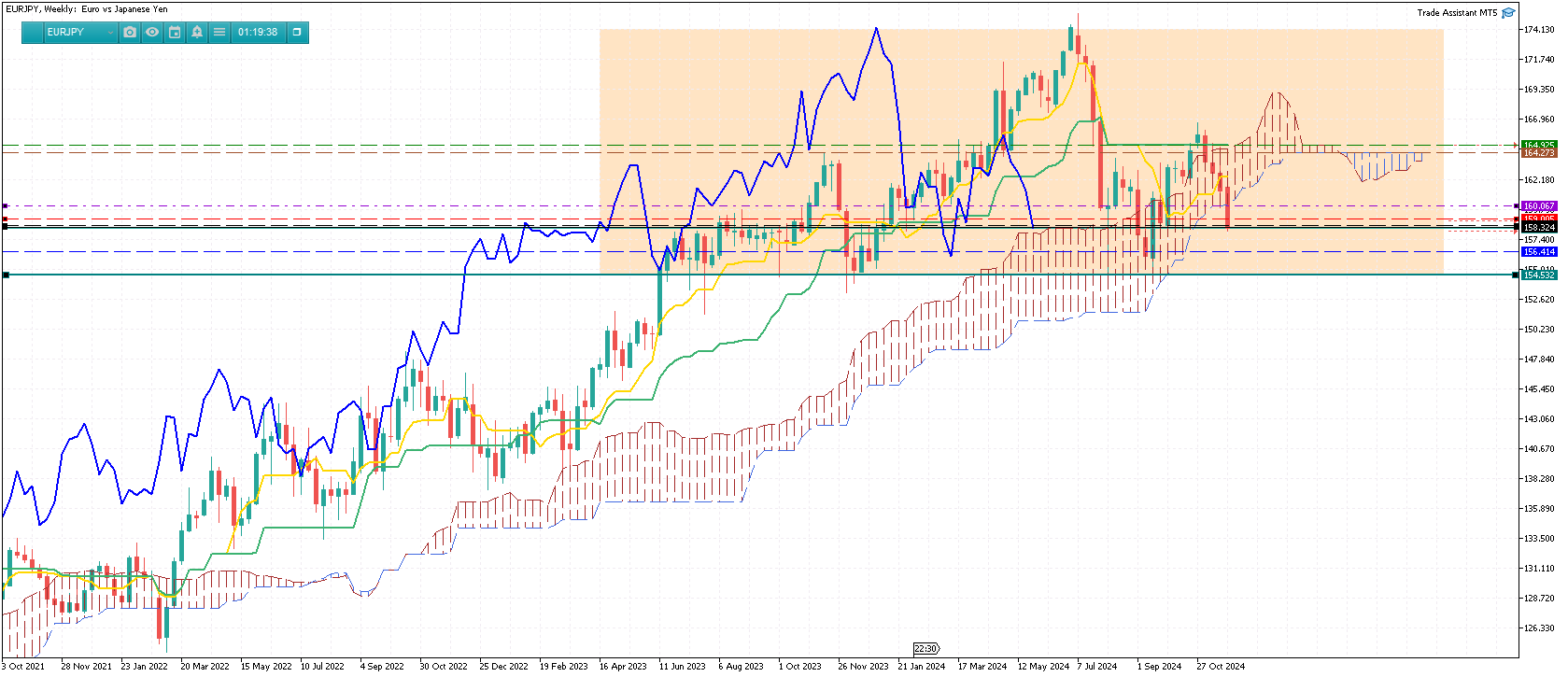Click the 7 Jul 2024 date label

[x=1097, y=667]
